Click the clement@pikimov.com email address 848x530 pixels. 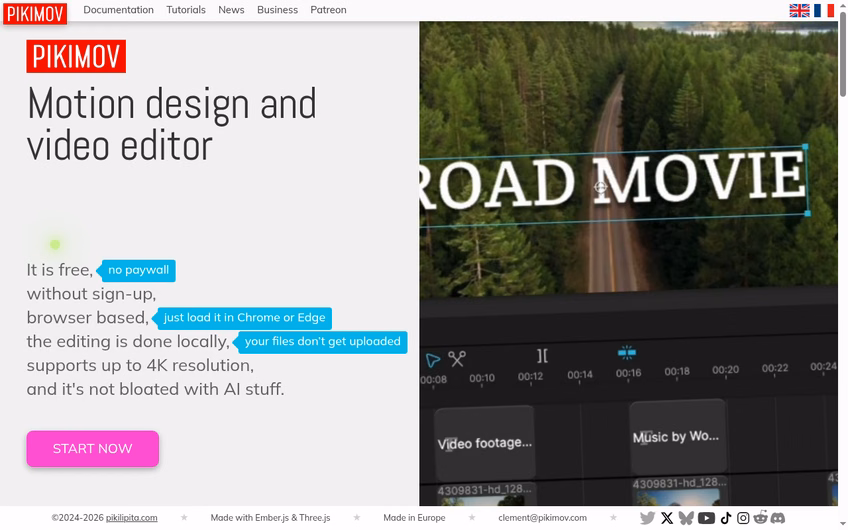click(x=542, y=518)
